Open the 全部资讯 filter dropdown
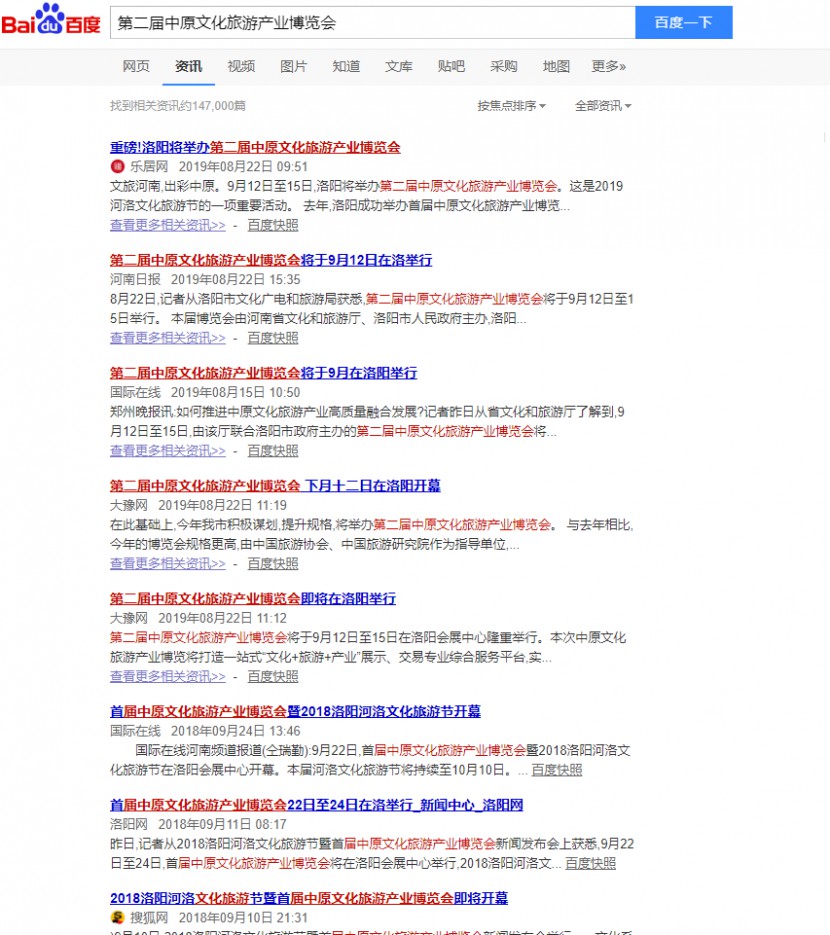830x935 pixels. click(x=602, y=106)
